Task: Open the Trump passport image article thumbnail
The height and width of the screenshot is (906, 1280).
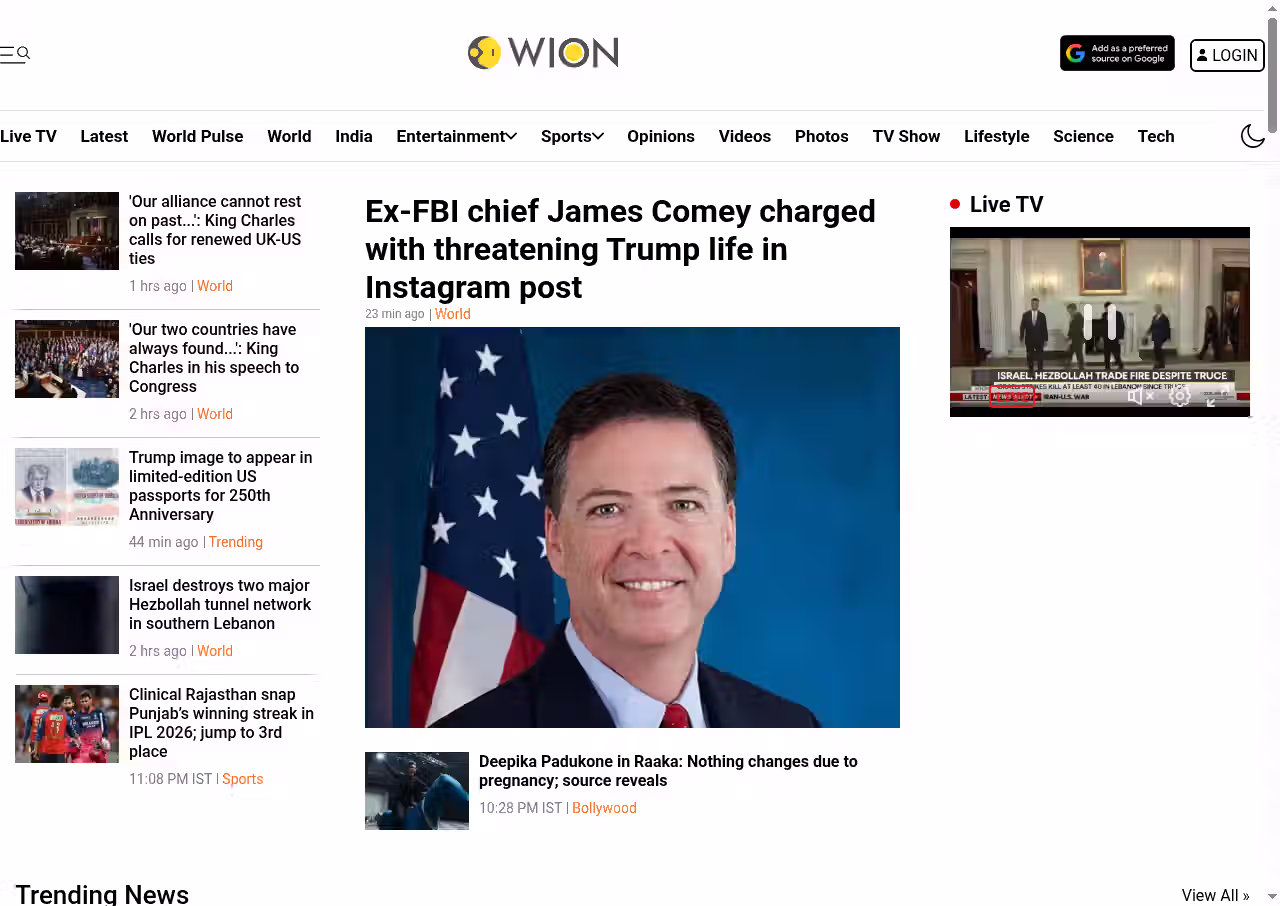Action: (67, 487)
